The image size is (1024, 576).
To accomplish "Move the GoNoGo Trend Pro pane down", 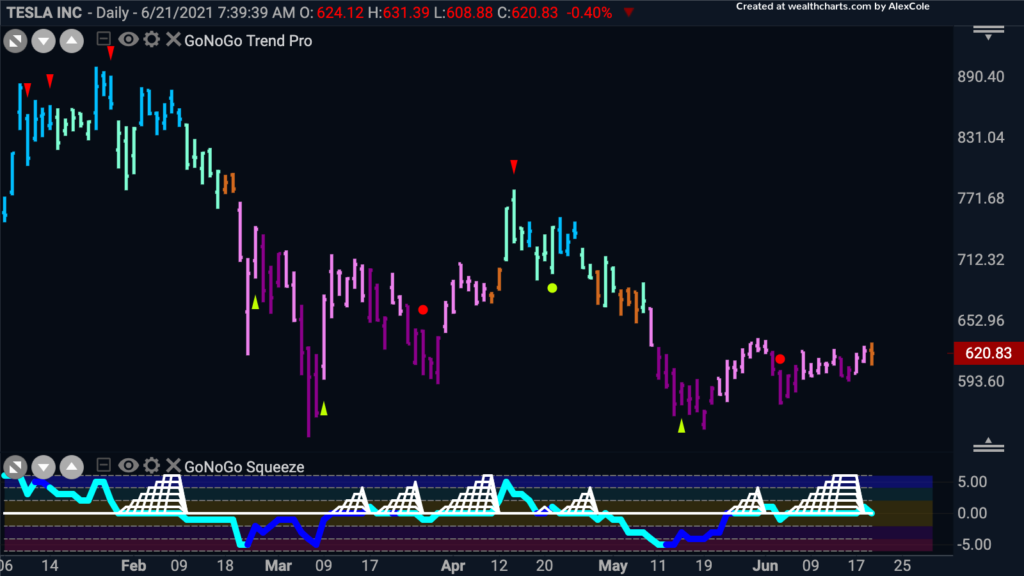I will [43, 41].
